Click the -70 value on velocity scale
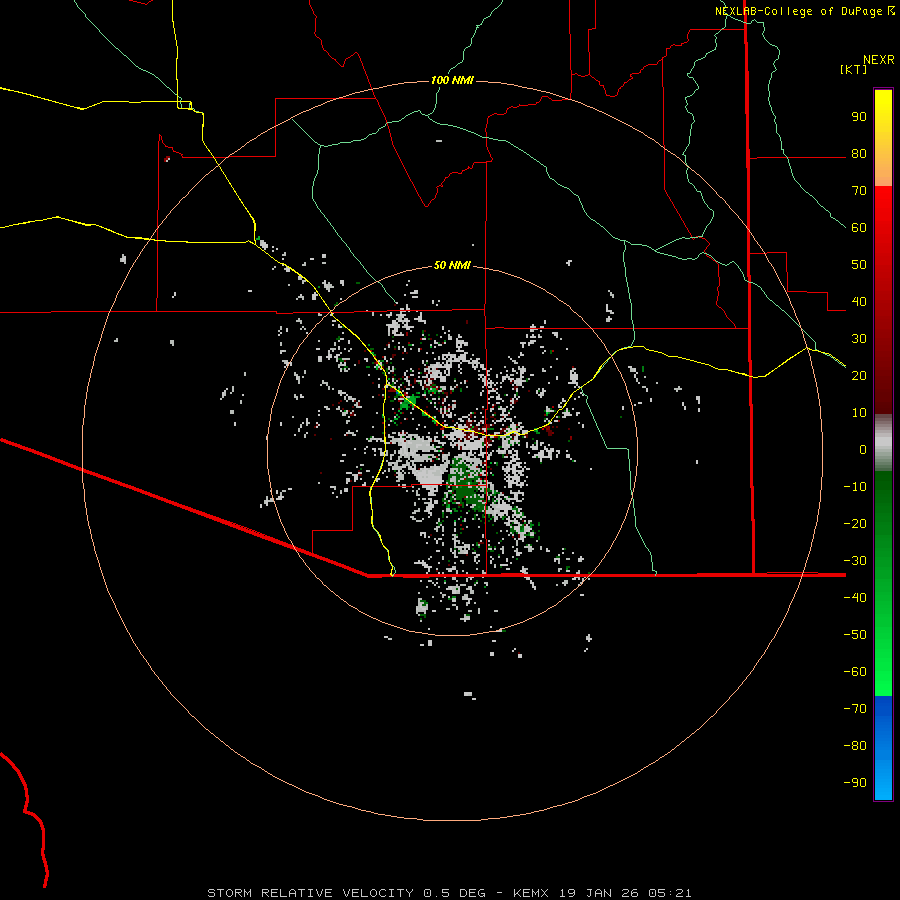 855,709
